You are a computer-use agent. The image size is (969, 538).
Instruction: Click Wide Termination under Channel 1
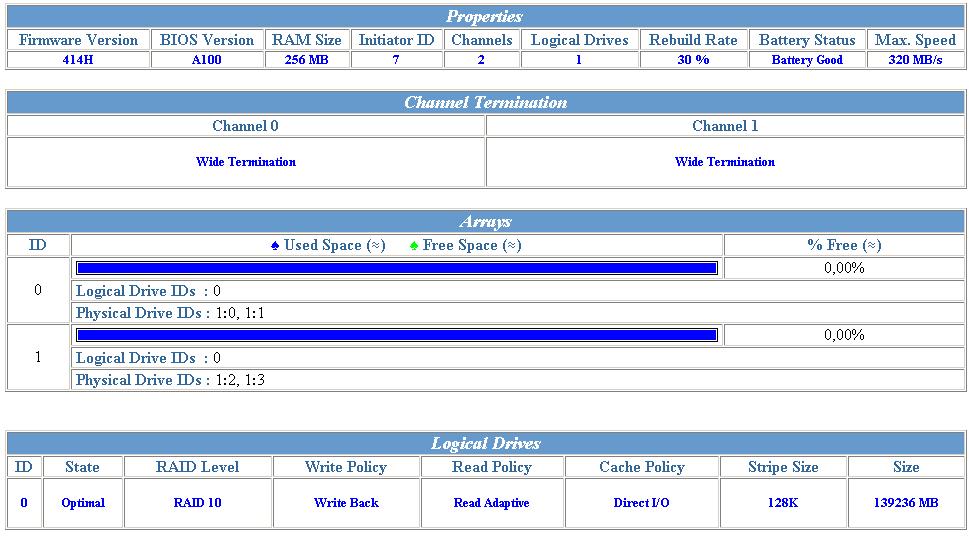tap(725, 162)
